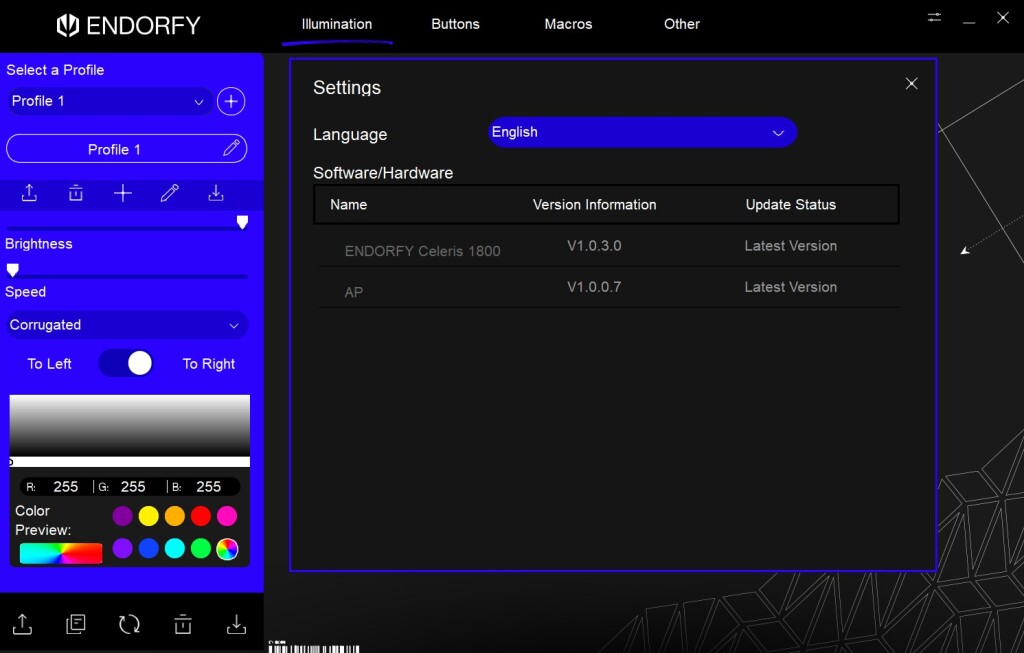The image size is (1024, 653).
Task: Select the yellow color swatch
Action: pos(148,516)
